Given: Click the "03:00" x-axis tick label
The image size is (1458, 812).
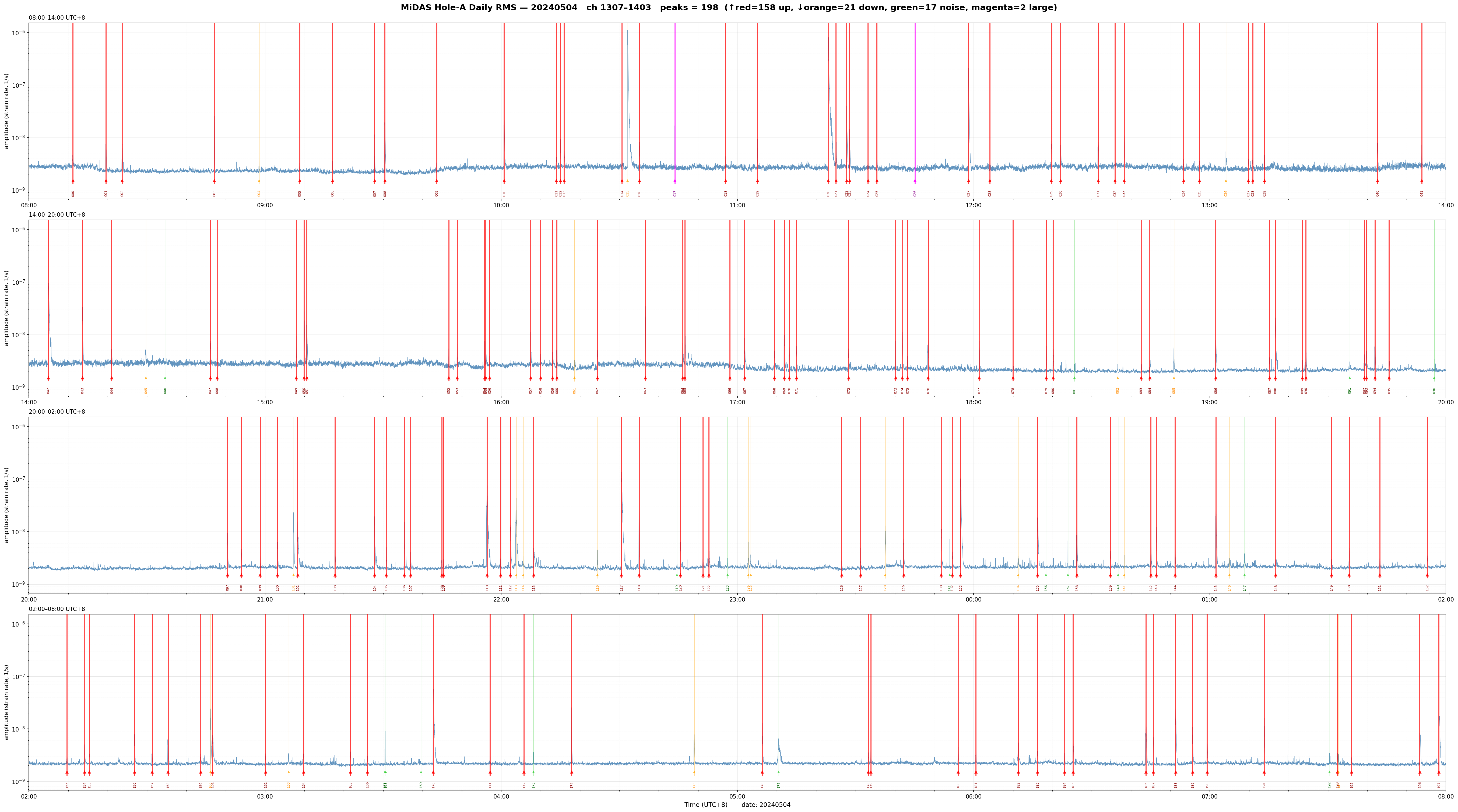Looking at the screenshot, I should (x=265, y=797).
